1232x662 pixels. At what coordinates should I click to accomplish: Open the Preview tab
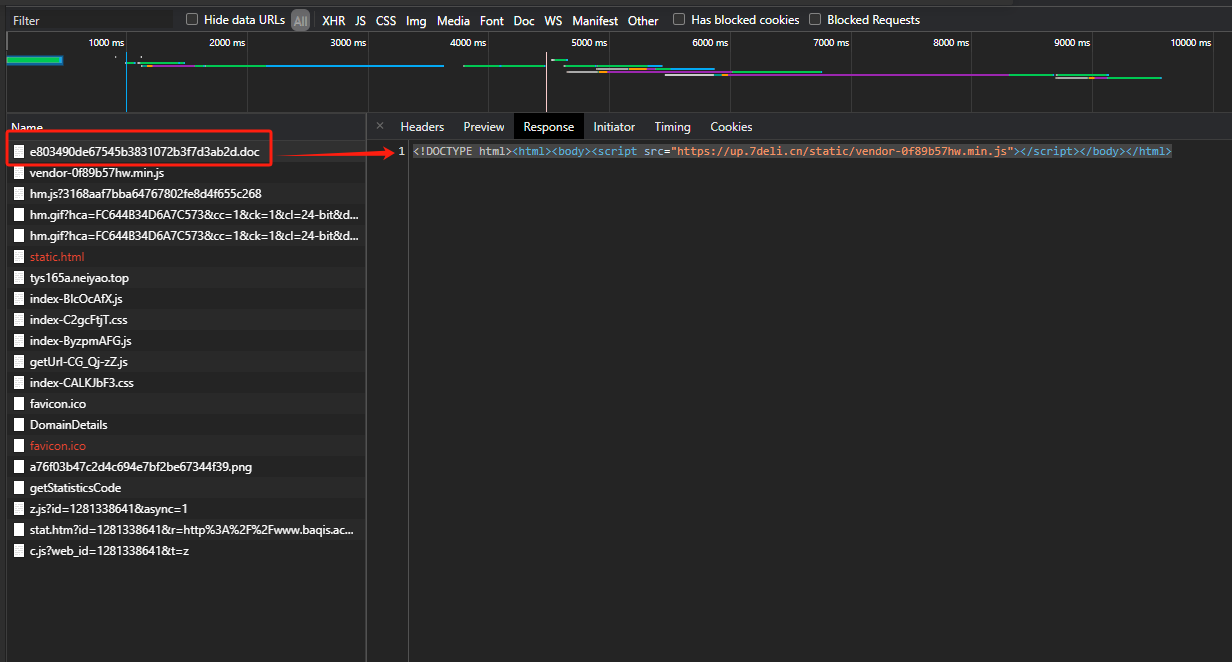[x=484, y=127]
